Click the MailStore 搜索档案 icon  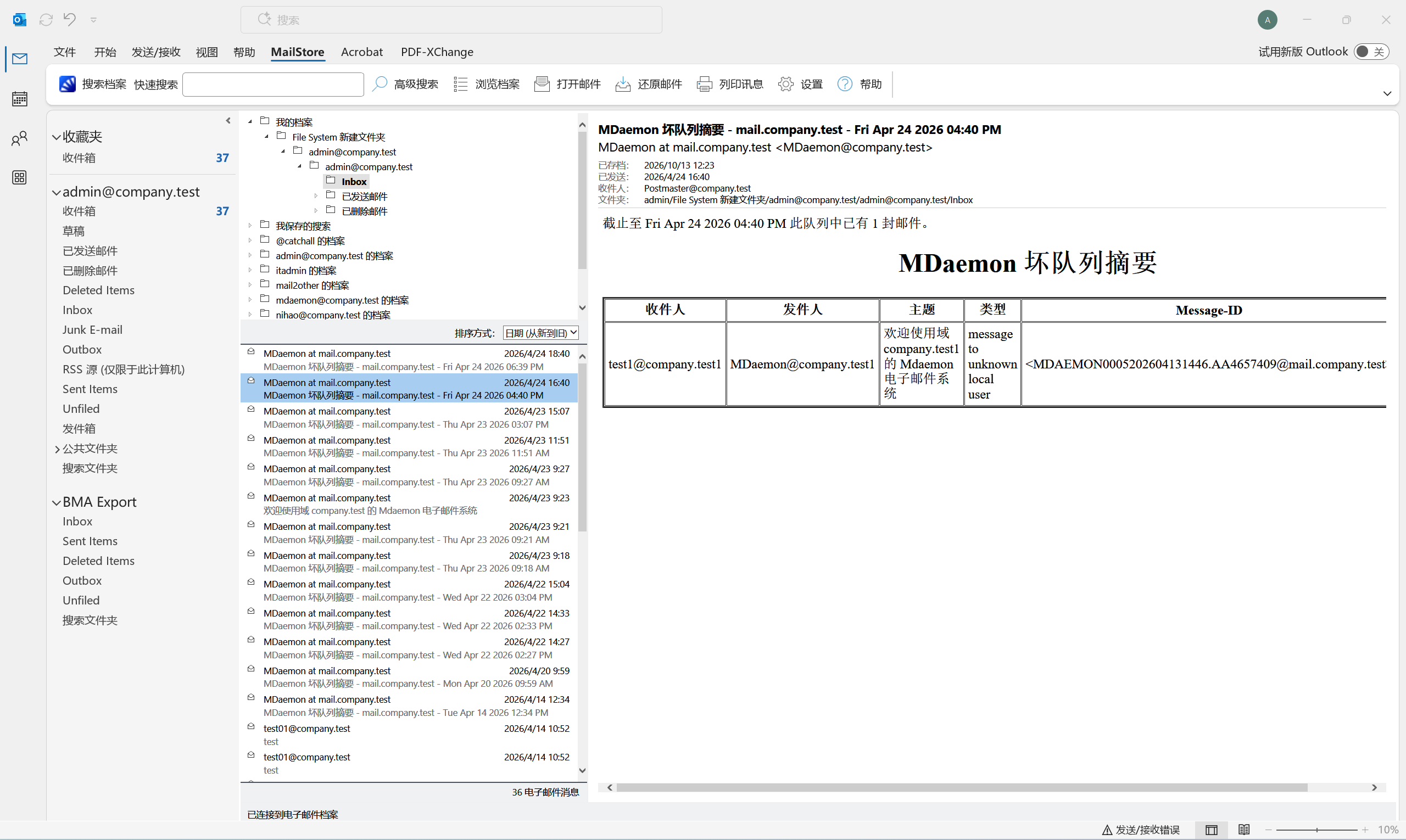(x=68, y=84)
